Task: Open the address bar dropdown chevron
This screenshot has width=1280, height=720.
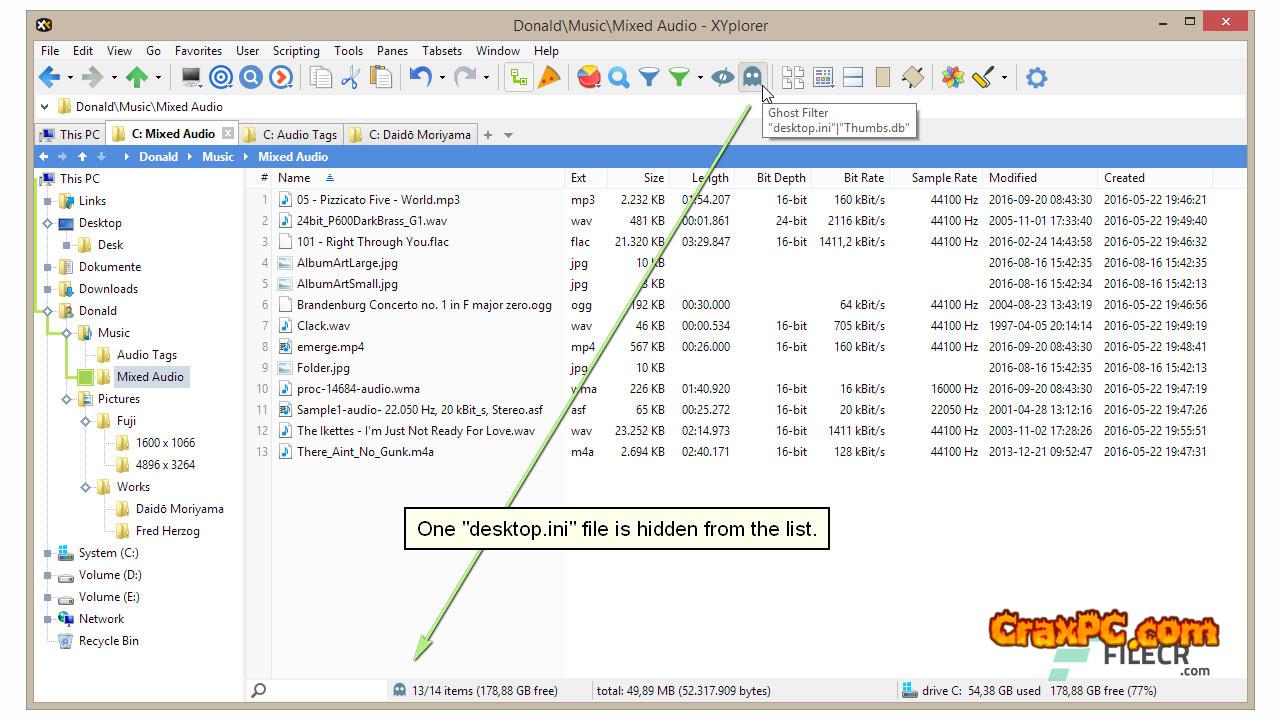Action: tap(45, 107)
